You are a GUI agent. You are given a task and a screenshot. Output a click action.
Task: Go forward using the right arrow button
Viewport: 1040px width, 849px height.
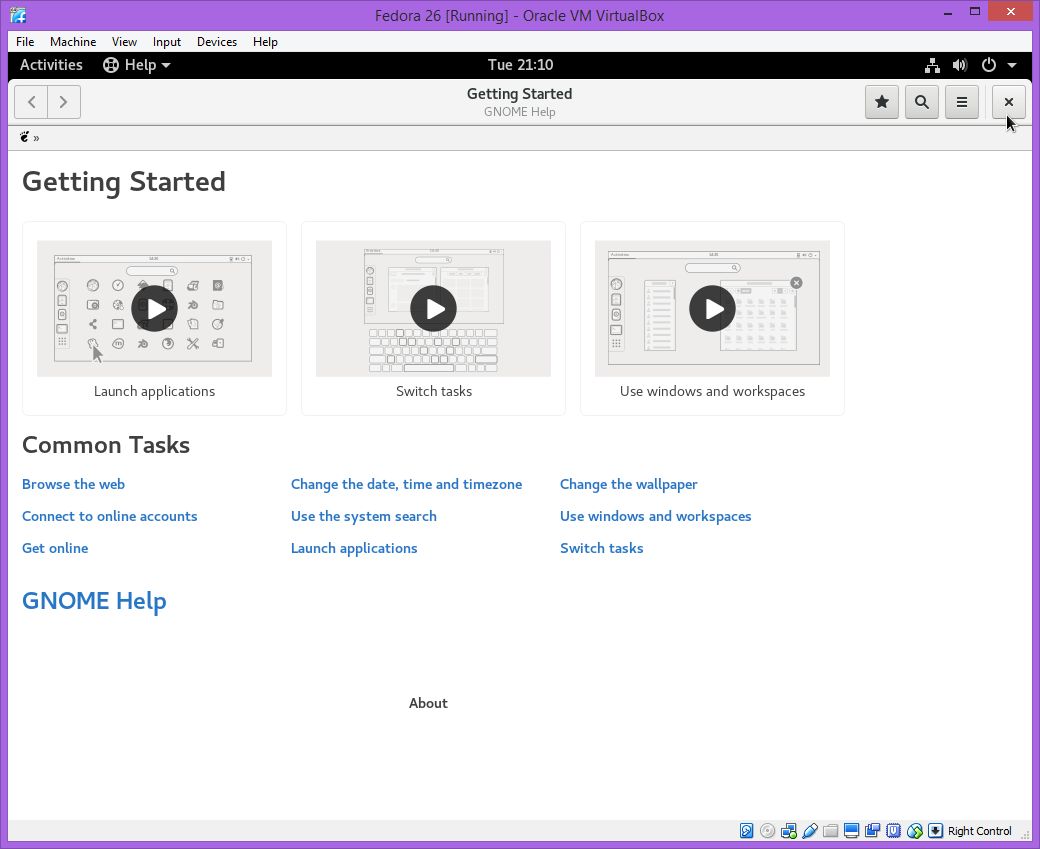click(64, 102)
